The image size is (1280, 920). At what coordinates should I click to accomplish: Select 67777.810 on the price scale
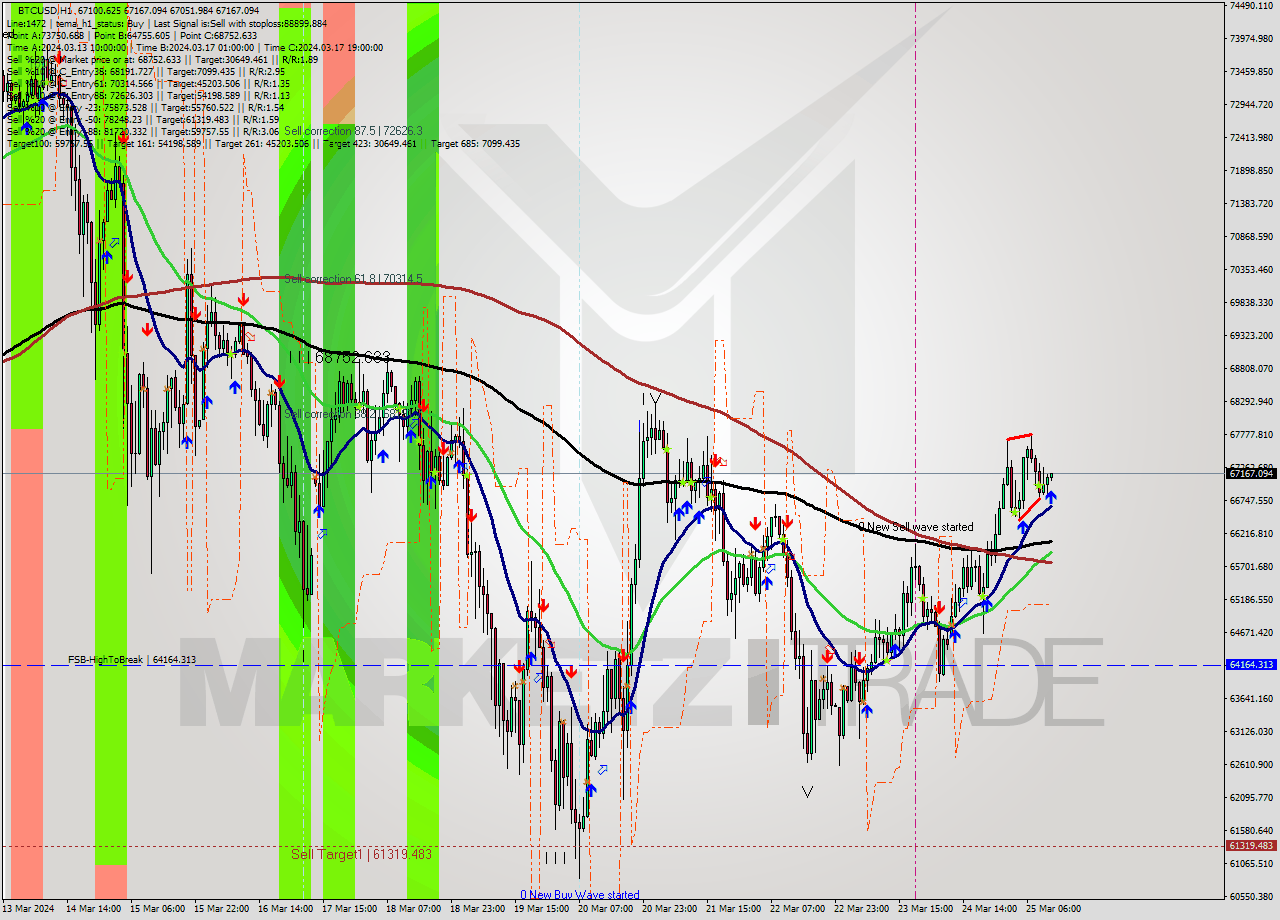(1250, 435)
